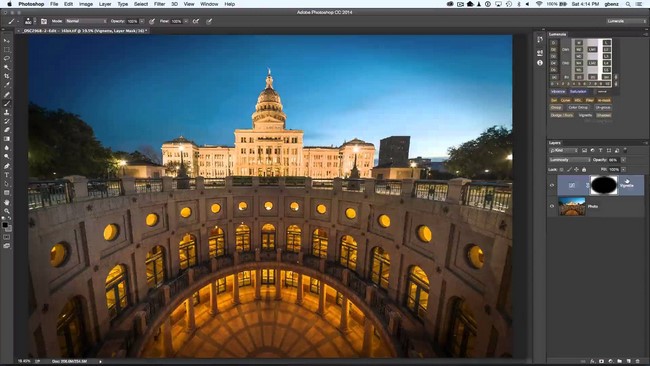Screen dimensions: 650x366
Task: Open the layer Opacity dropdown arrow
Action: (x=623, y=160)
